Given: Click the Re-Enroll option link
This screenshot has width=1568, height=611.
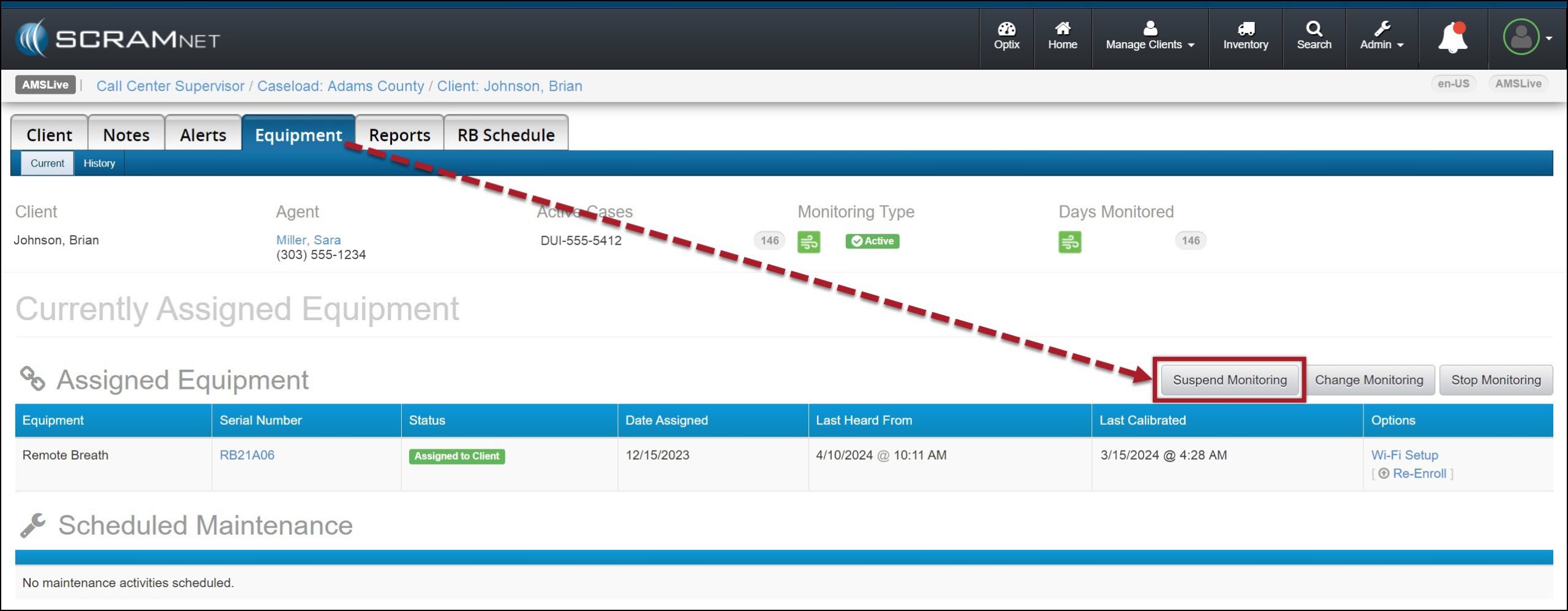Looking at the screenshot, I should 1419,474.
